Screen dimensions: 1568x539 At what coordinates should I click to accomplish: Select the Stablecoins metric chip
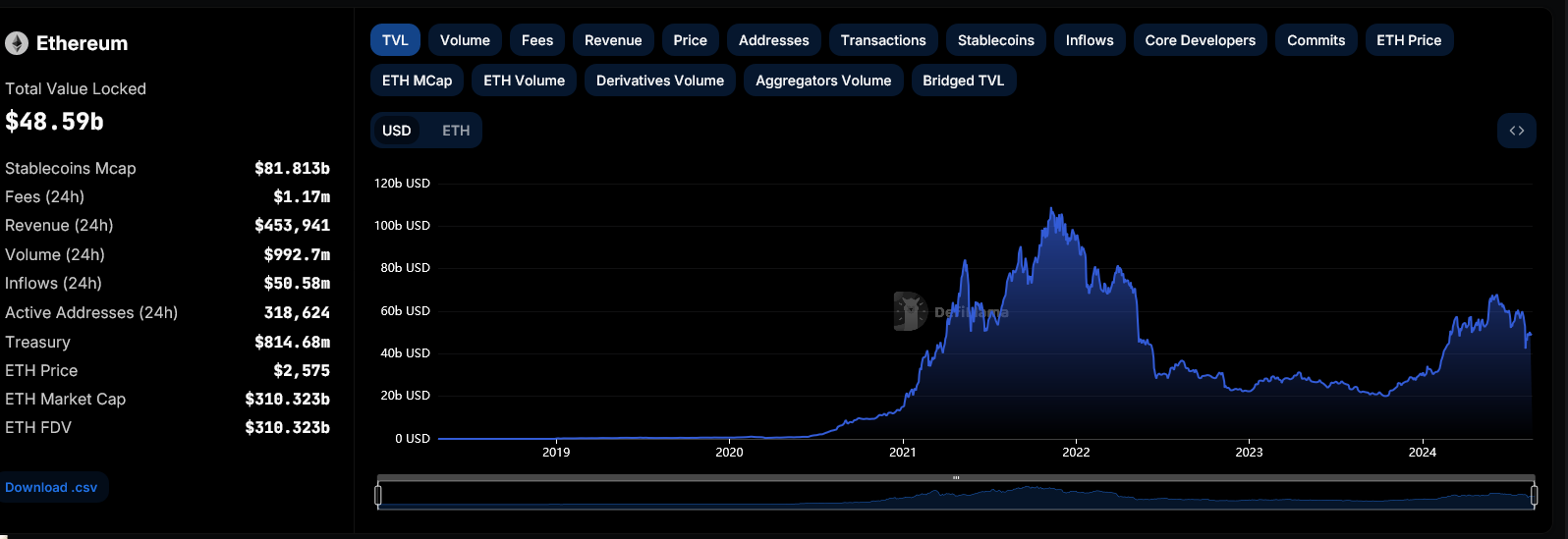click(x=995, y=40)
